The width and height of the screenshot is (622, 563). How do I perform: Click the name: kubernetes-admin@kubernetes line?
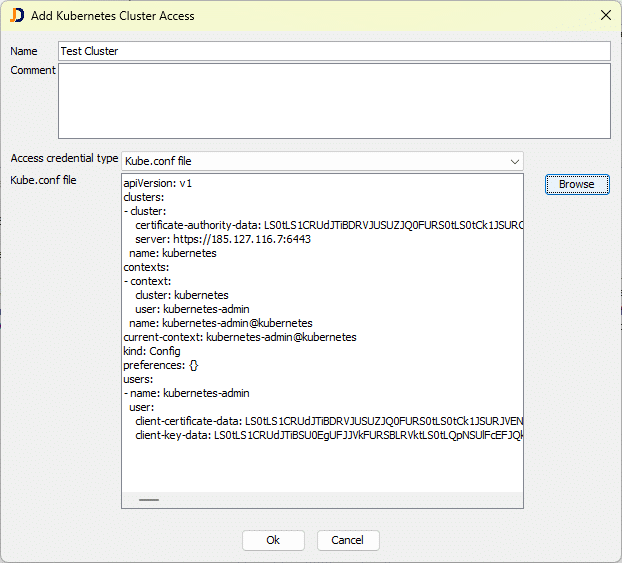click(220, 324)
